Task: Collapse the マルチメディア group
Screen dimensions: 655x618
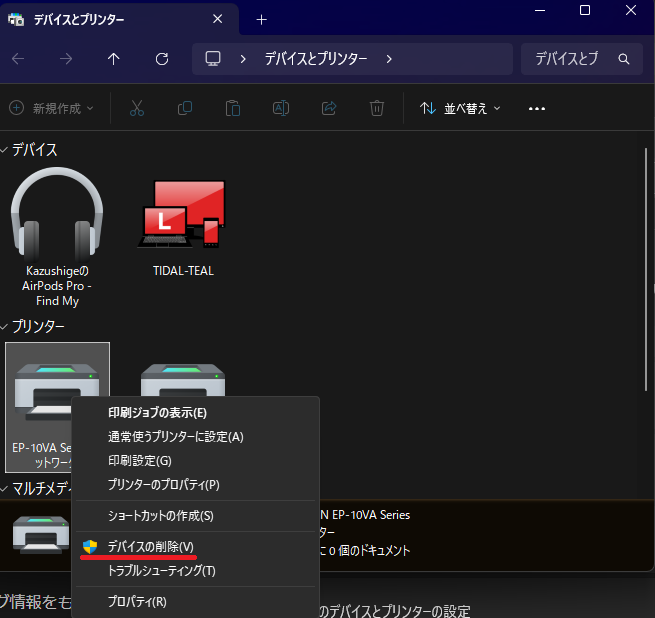Action: point(4,489)
